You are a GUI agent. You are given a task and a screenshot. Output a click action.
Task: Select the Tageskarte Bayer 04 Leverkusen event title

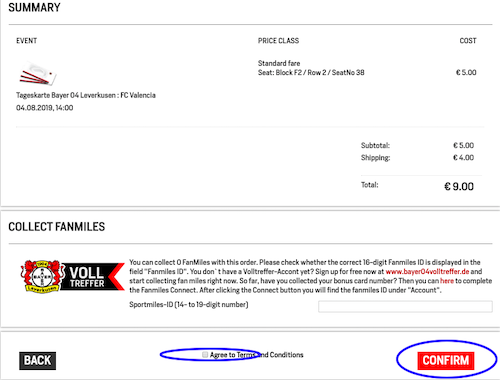(x=86, y=95)
